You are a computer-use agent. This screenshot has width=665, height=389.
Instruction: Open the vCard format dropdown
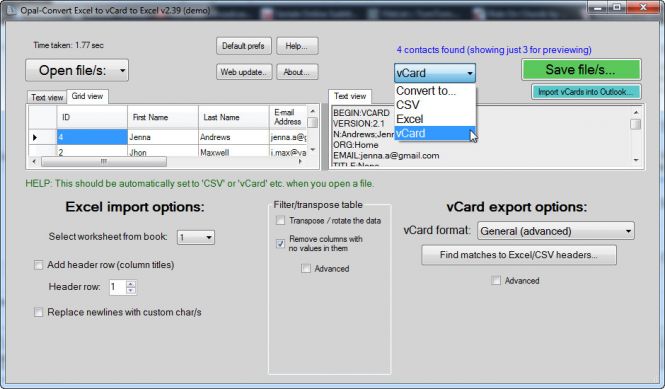click(556, 231)
